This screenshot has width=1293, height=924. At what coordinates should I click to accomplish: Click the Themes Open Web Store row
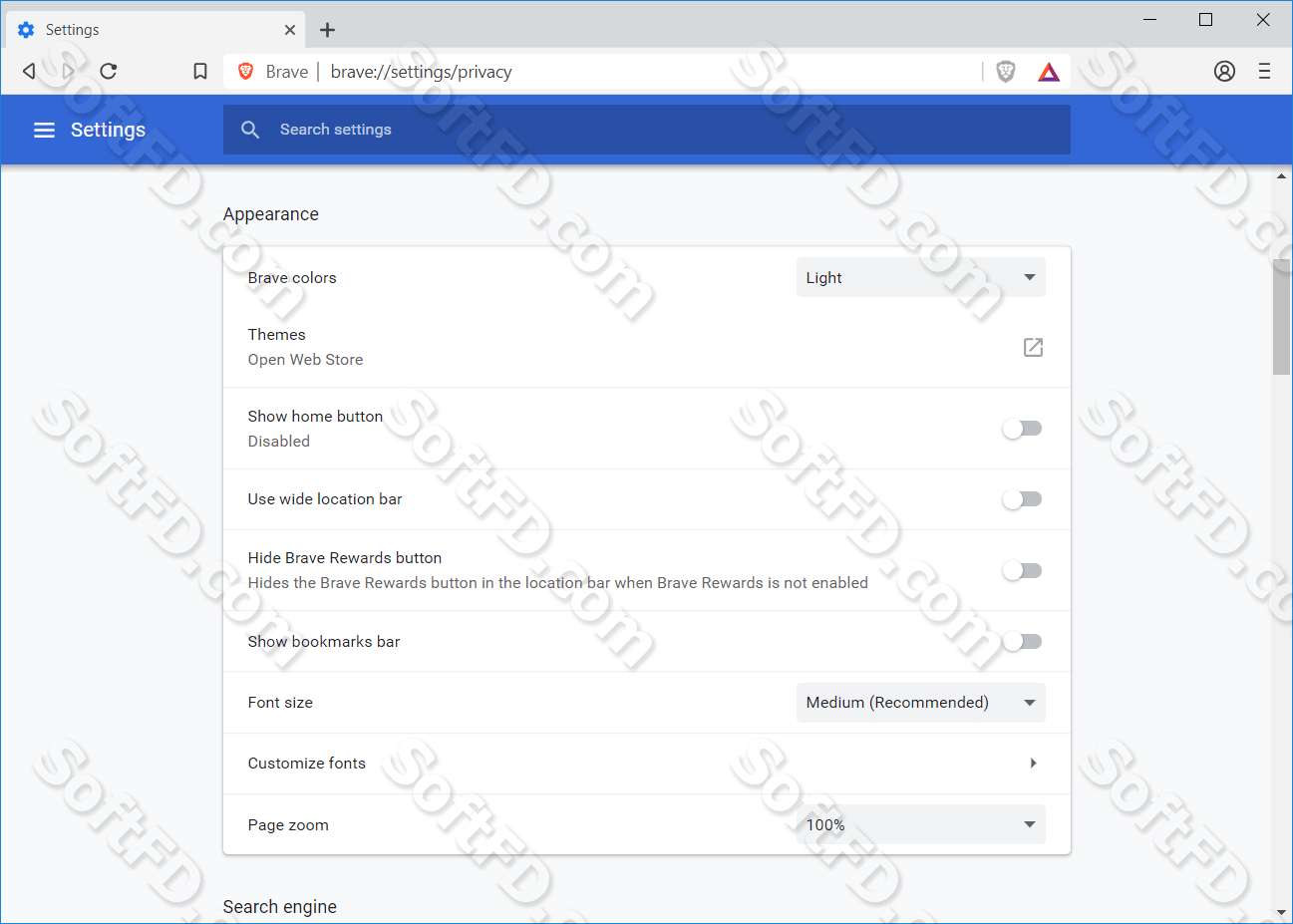point(646,347)
